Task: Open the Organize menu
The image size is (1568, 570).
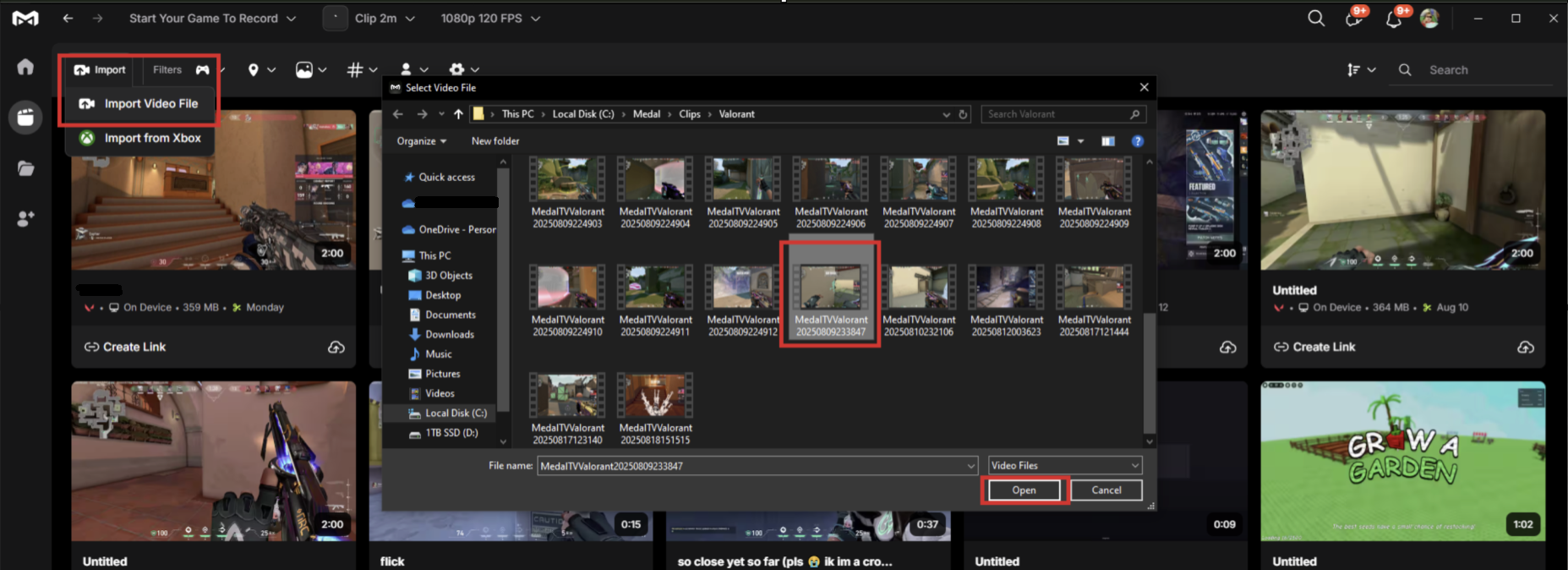Action: pos(422,141)
